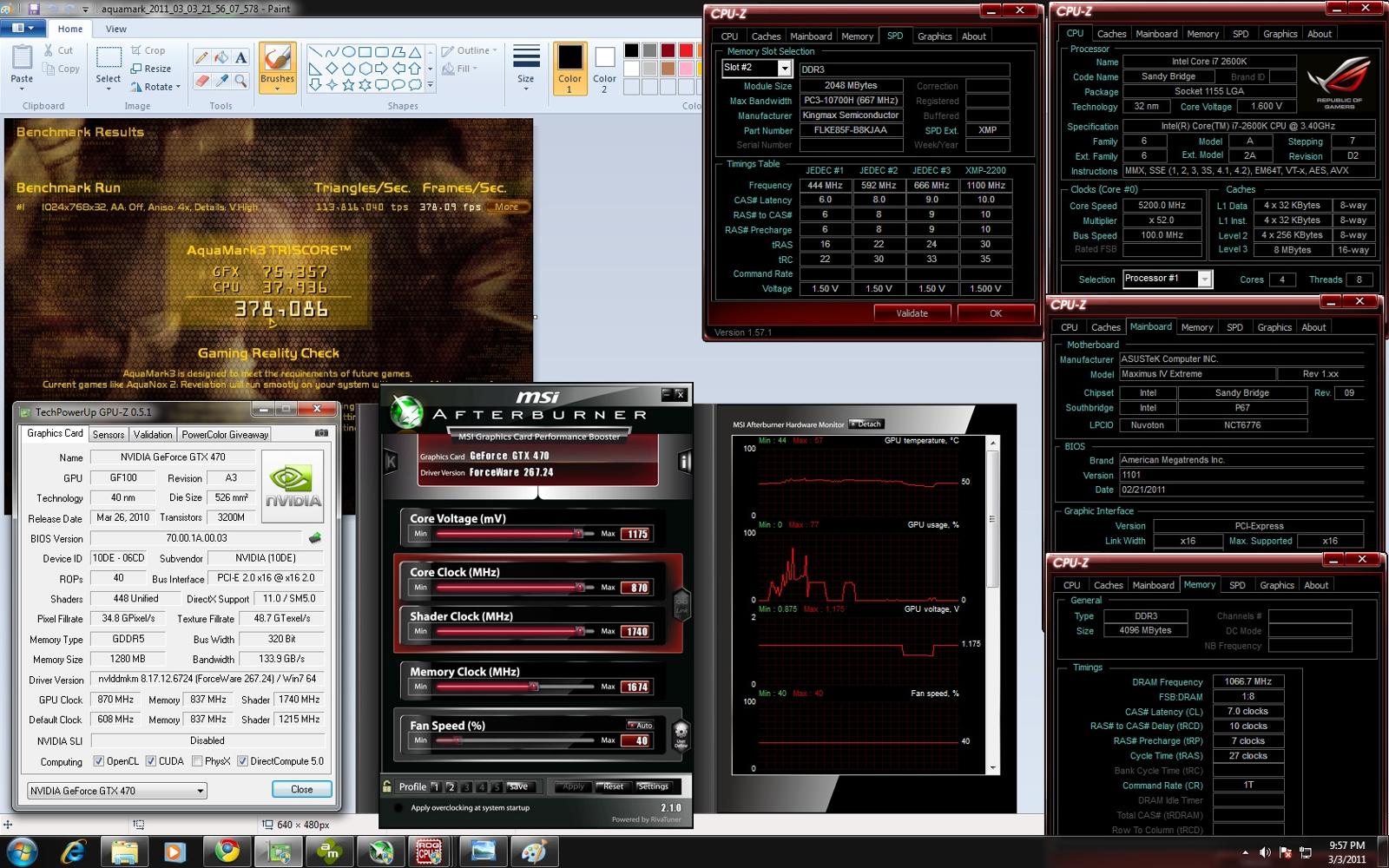Image resolution: width=1389 pixels, height=868 pixels.
Task: Toggle the fan speed Auto button
Action: click(640, 726)
